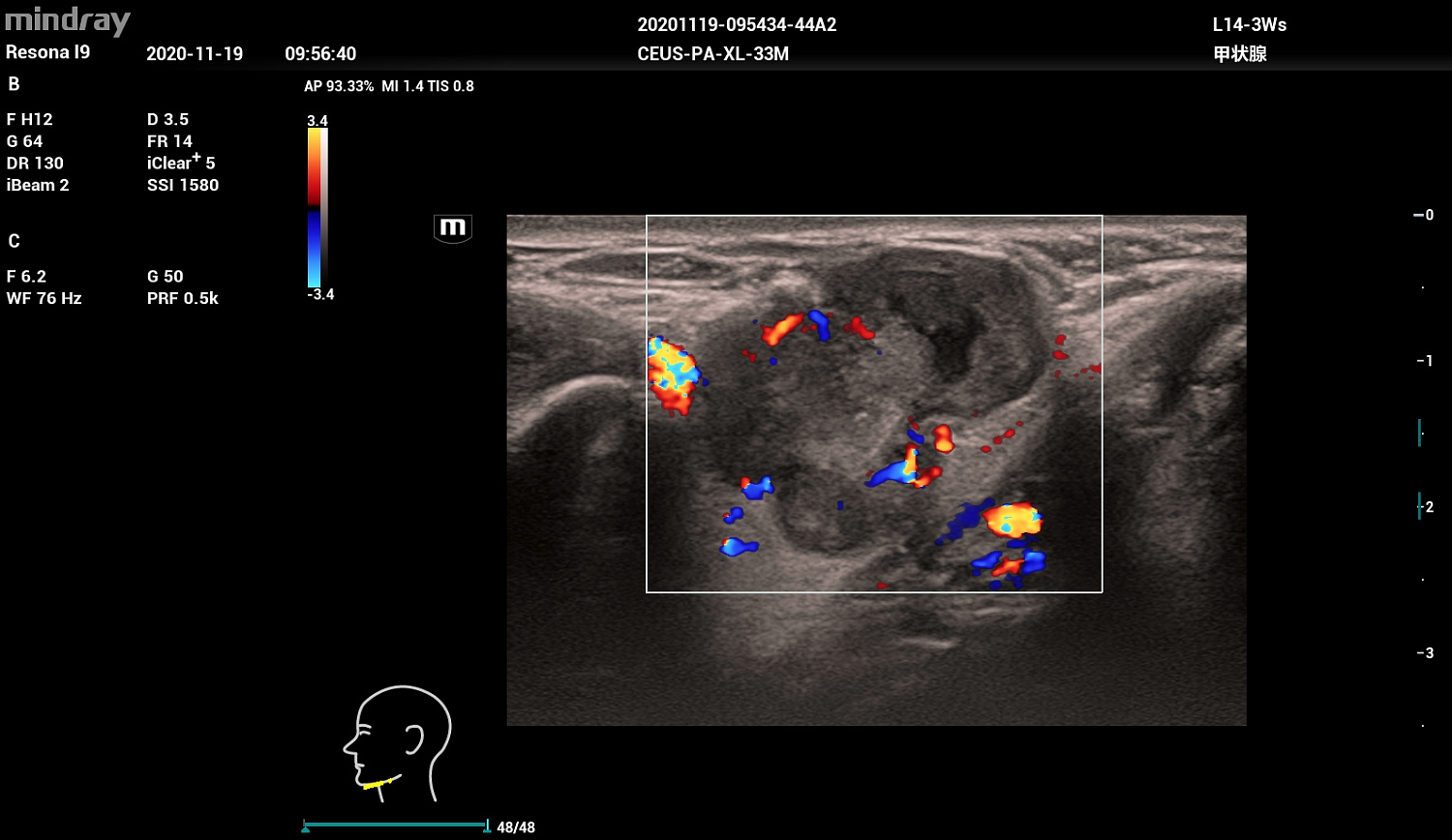Click the CEUS-PA-XL-33M patient label

coord(712,54)
